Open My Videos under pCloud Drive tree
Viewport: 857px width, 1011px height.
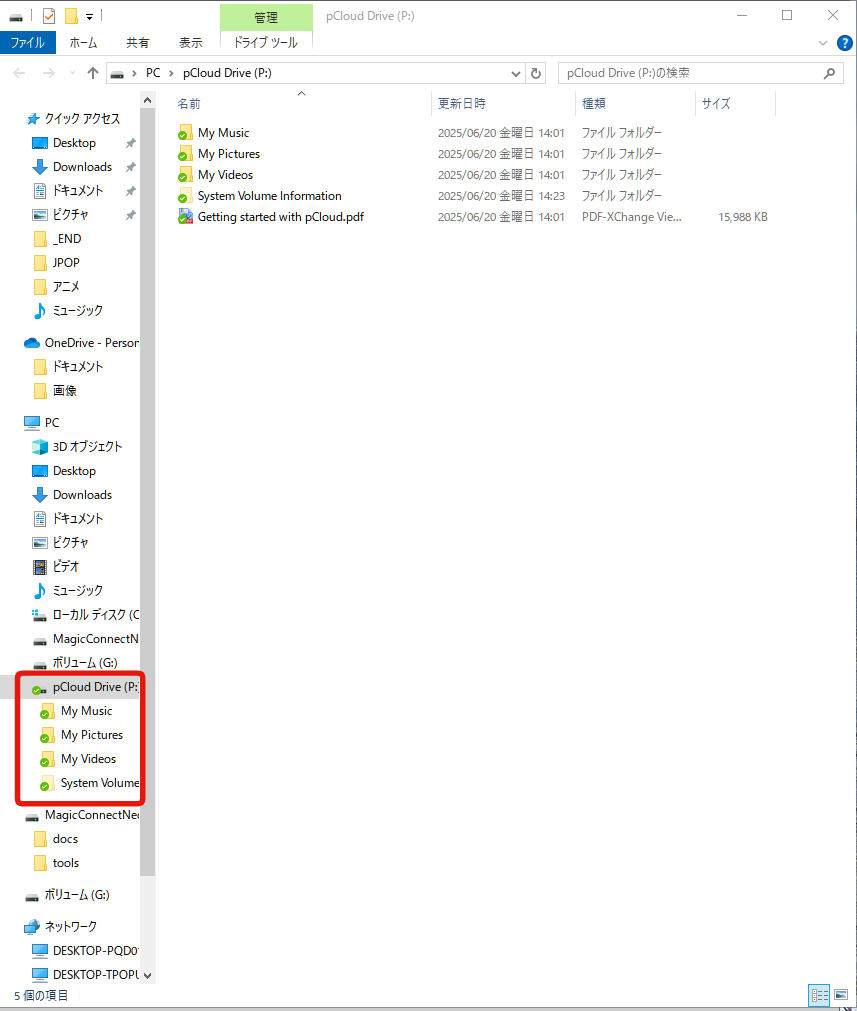[x=88, y=759]
